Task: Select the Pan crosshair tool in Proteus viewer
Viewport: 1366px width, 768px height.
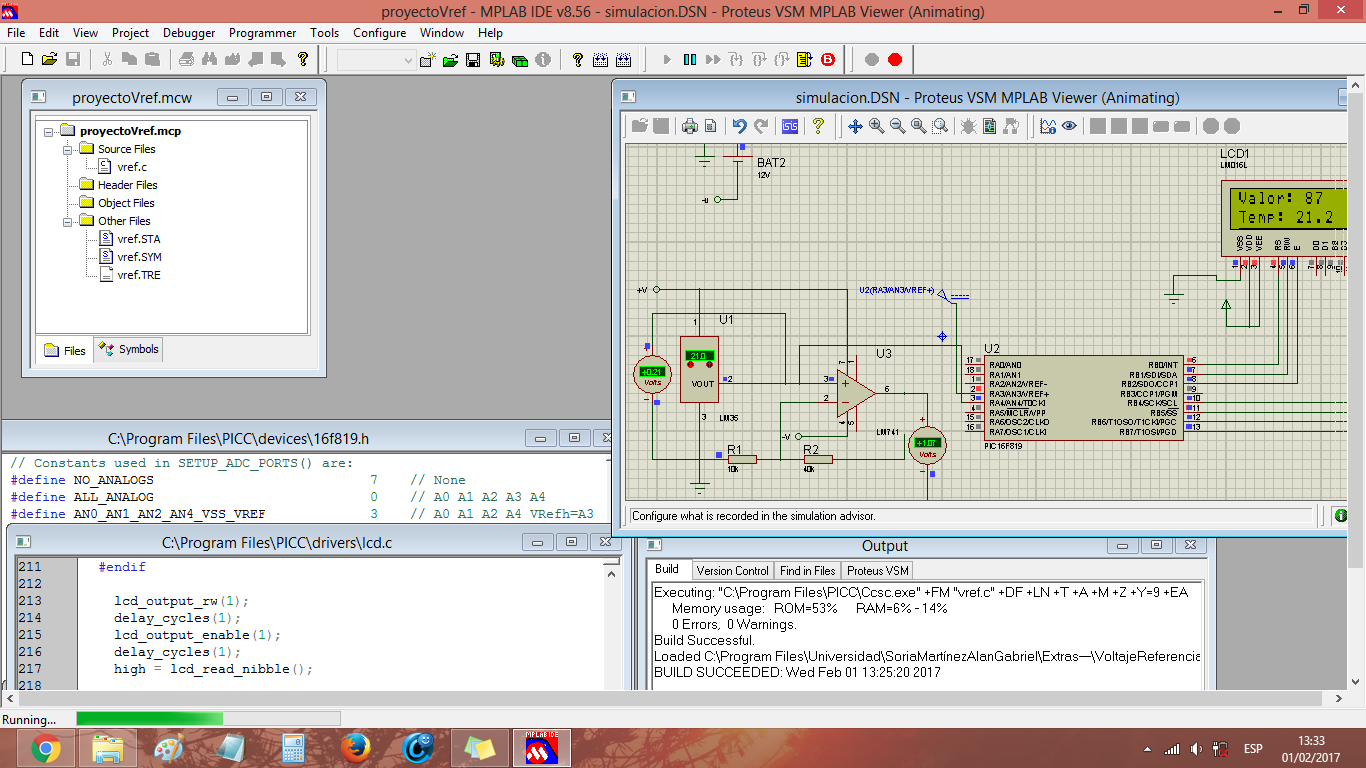Action: (x=855, y=126)
